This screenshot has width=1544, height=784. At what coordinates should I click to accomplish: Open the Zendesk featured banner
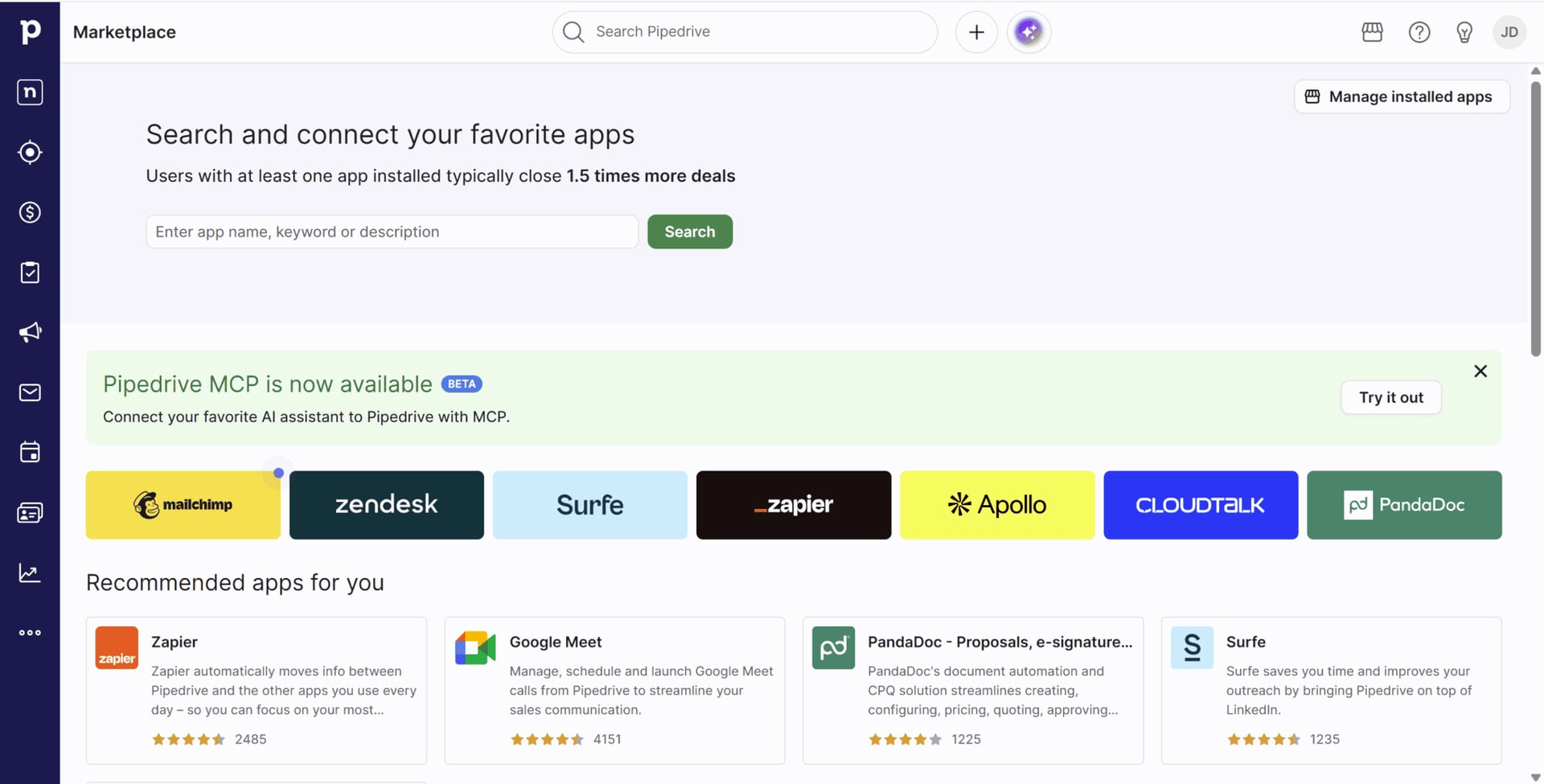pos(387,505)
